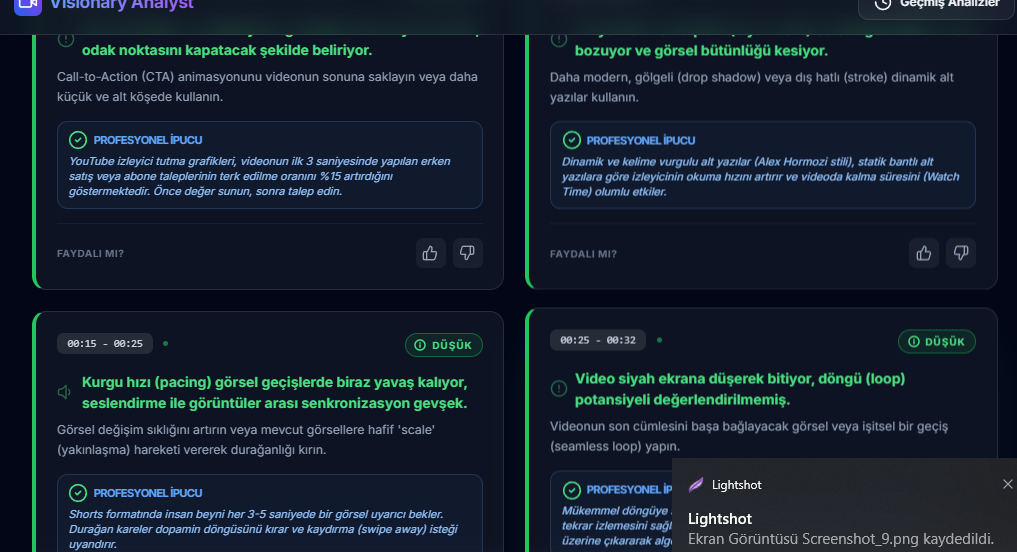Click DÜŞÜK badge on pacing card
Screen dimensions: 1017x552
click(444, 345)
